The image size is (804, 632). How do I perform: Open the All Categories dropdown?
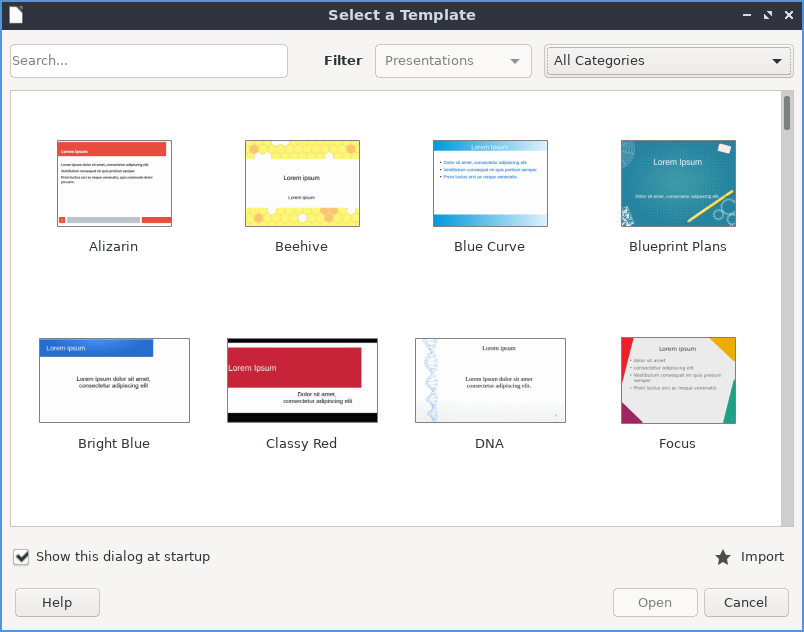pyautogui.click(x=668, y=61)
